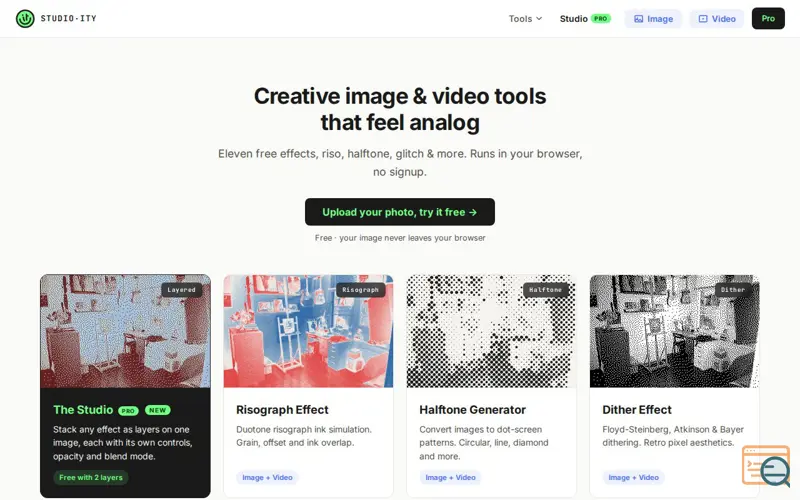
Task: Open the Halftone preview thumbnail
Action: 491,331
